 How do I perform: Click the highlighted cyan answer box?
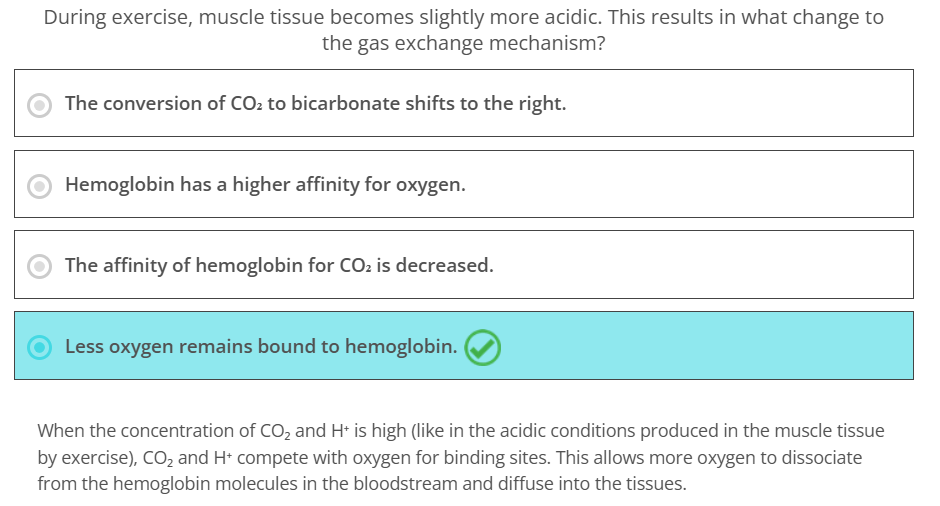point(464,345)
